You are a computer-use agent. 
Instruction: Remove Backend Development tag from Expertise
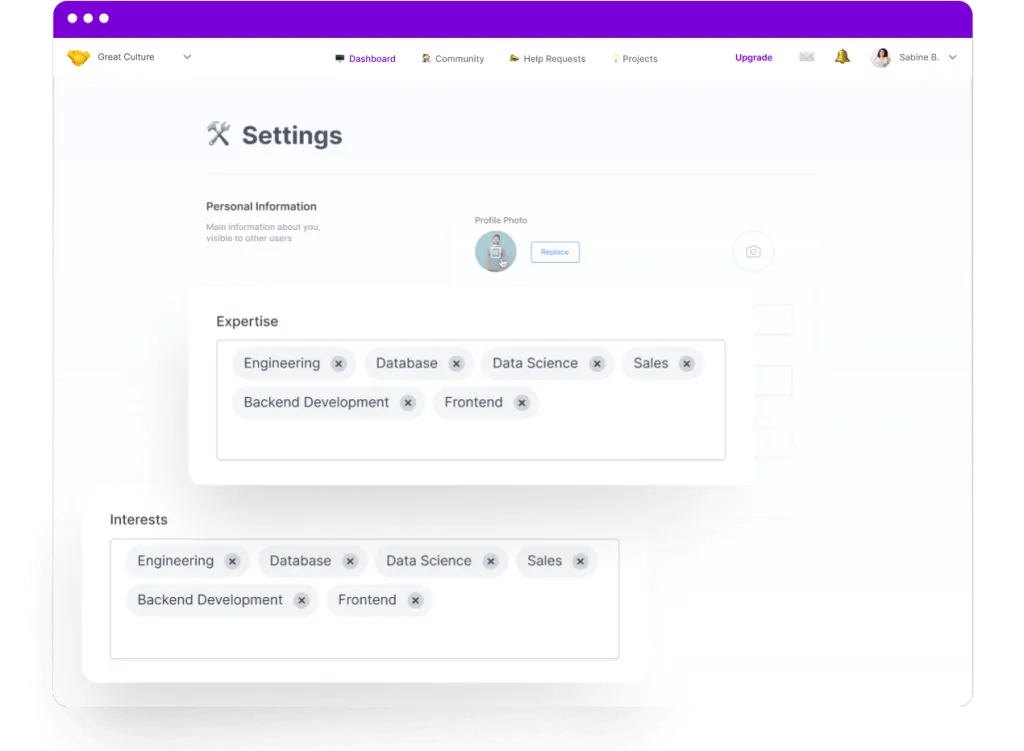[408, 403]
